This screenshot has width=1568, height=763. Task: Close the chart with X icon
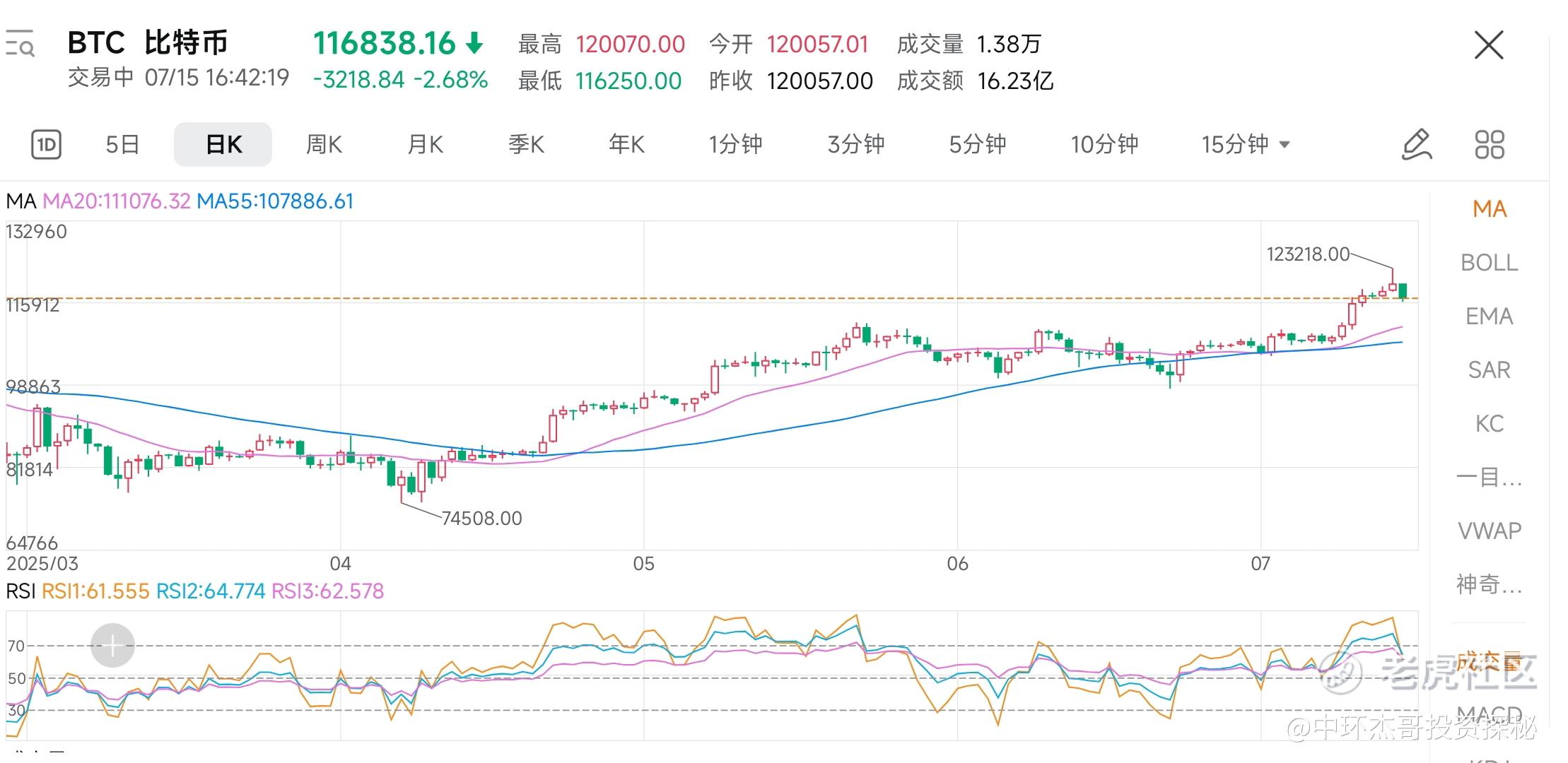(1489, 46)
